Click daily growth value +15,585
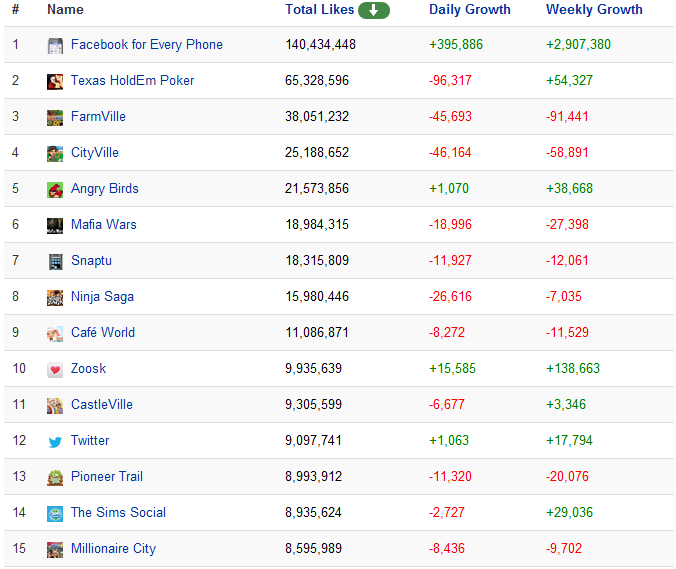The image size is (676, 569). pyautogui.click(x=452, y=369)
